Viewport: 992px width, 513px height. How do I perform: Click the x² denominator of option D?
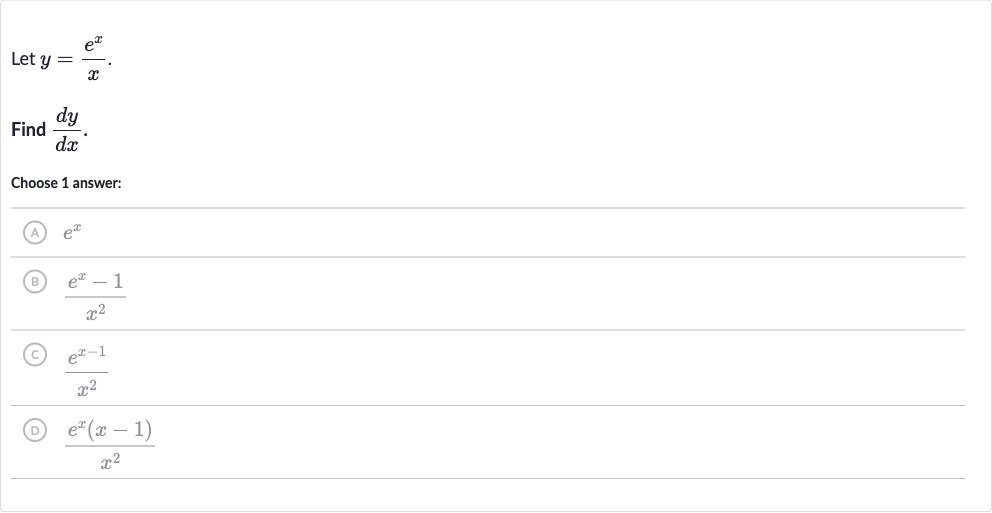pos(110,462)
